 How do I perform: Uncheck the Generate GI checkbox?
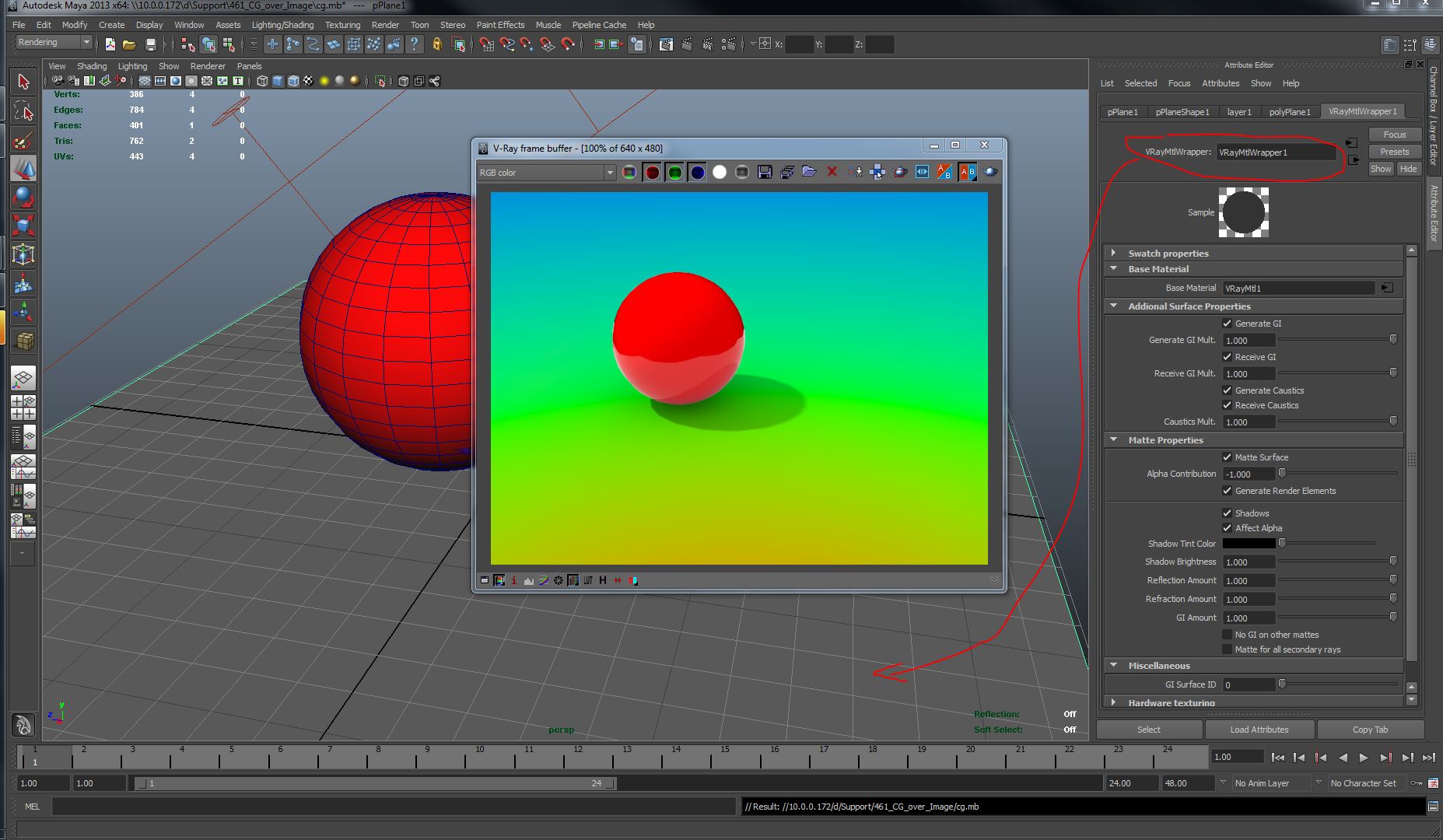tap(1227, 324)
